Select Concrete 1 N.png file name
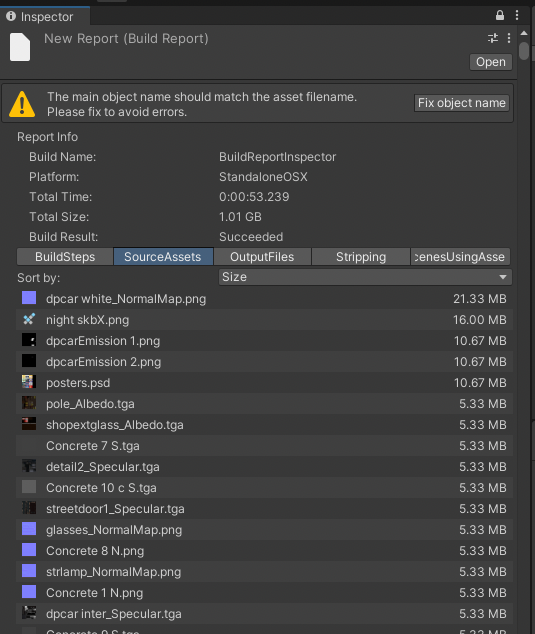This screenshot has width=535, height=634. pos(95,593)
